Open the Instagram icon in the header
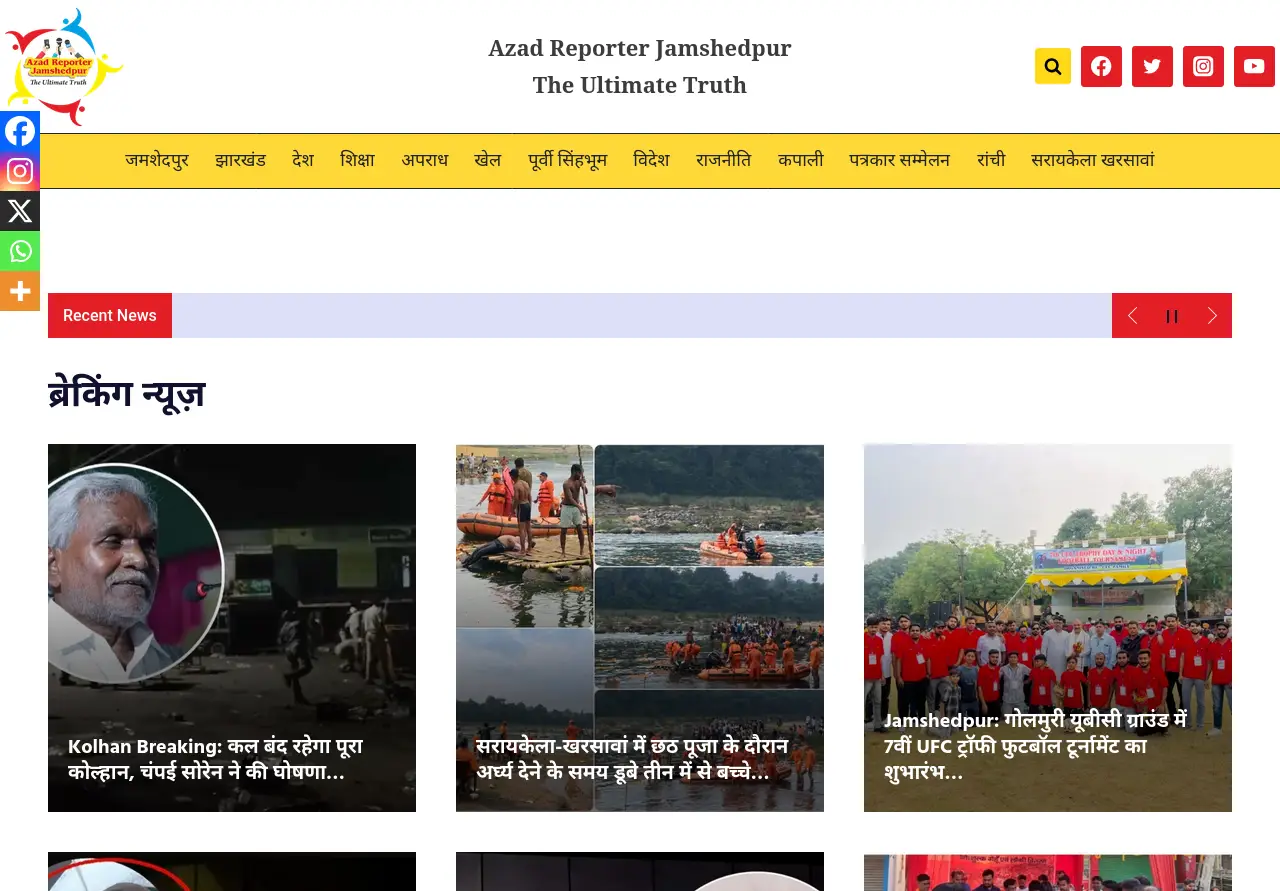The image size is (1280, 891). click(1203, 66)
